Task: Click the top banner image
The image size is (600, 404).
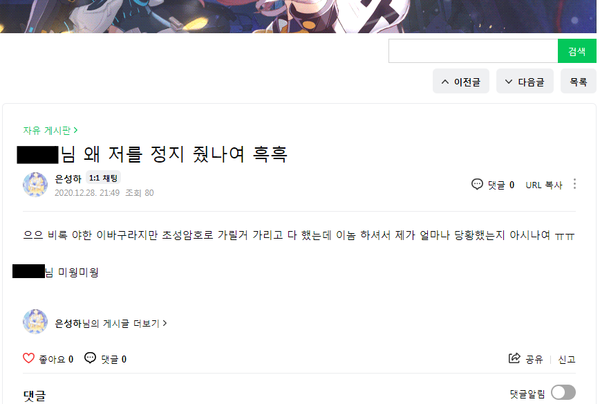Action: pyautogui.click(x=298, y=16)
